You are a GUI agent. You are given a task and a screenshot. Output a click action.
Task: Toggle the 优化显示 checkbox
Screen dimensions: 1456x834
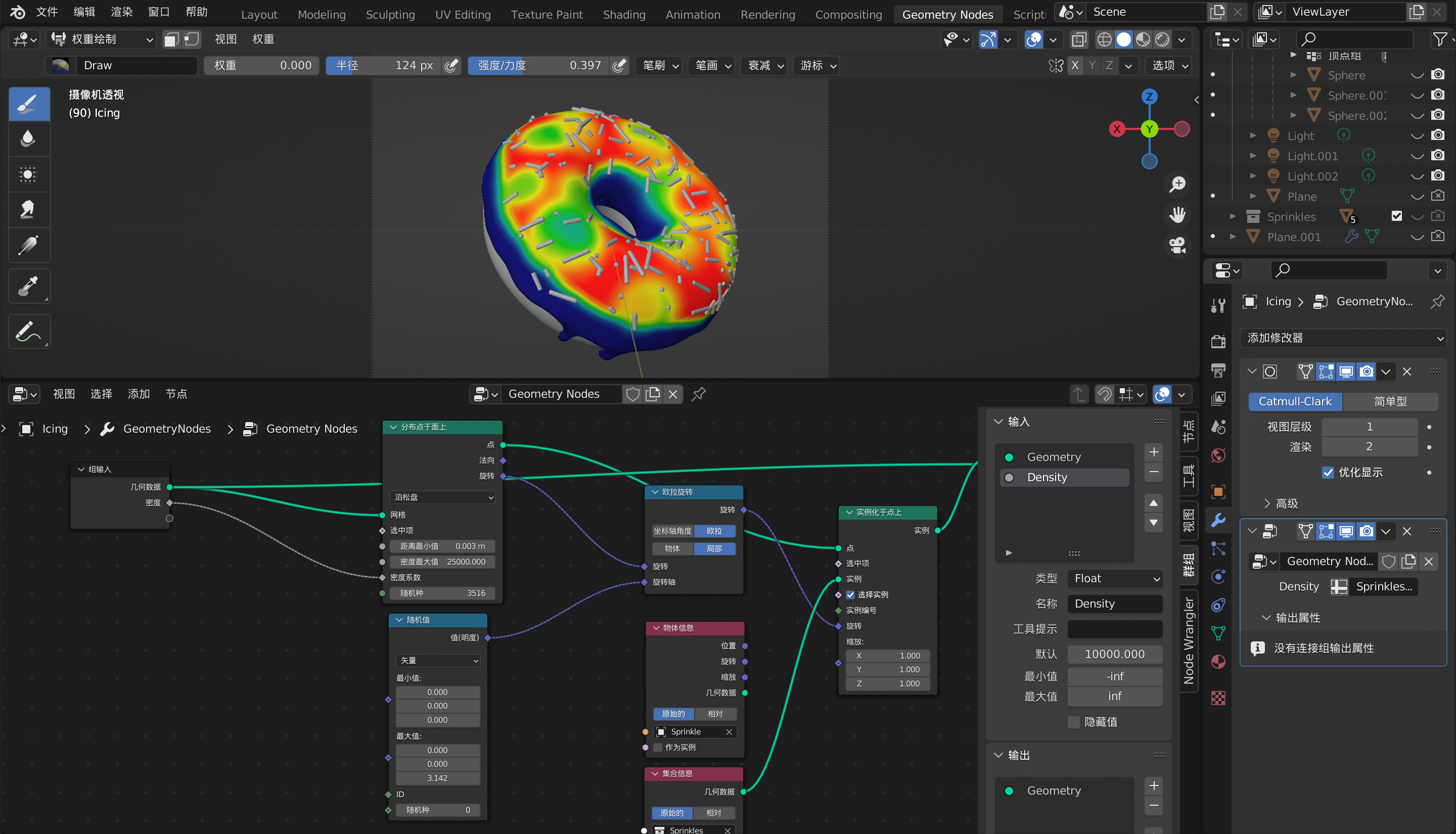coord(1328,473)
